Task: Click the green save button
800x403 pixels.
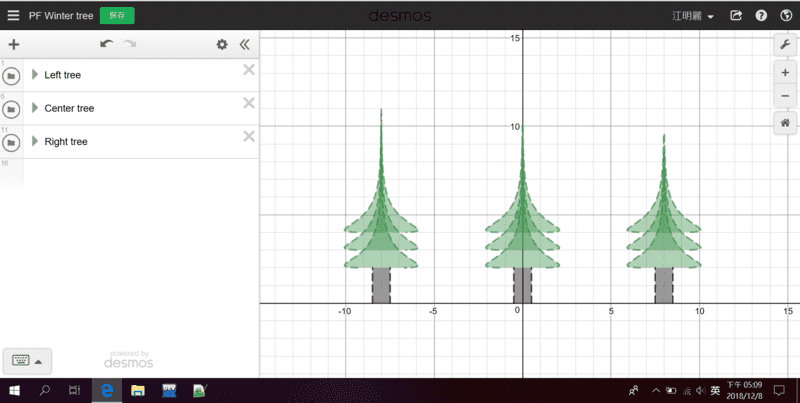Action: coord(117,16)
